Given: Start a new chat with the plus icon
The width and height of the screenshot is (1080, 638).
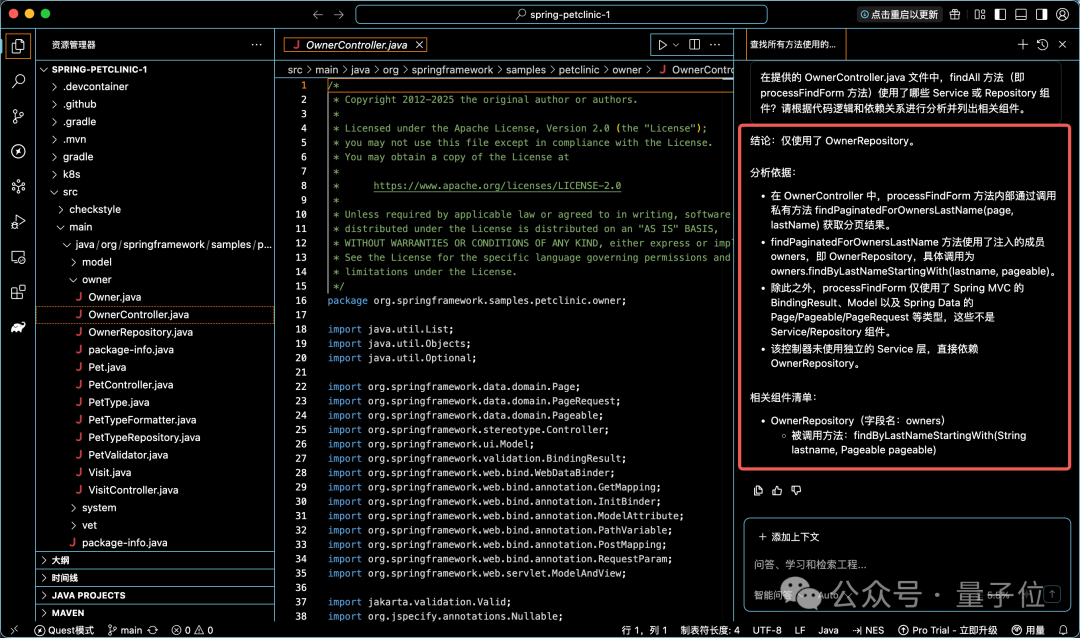Looking at the screenshot, I should click(x=1022, y=45).
